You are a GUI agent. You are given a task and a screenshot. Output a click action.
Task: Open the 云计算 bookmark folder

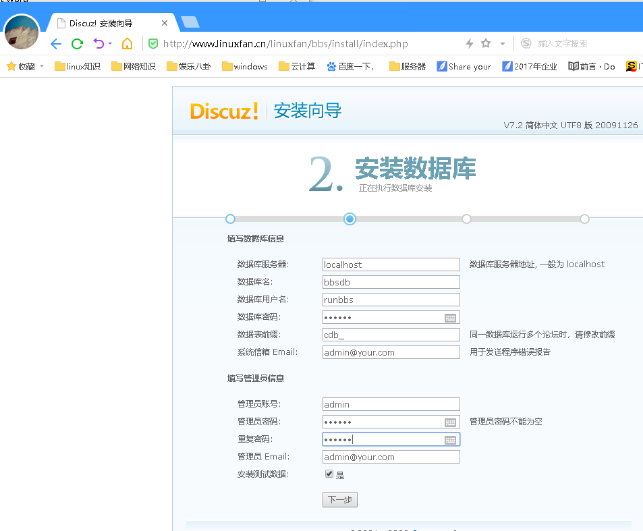coord(297,66)
